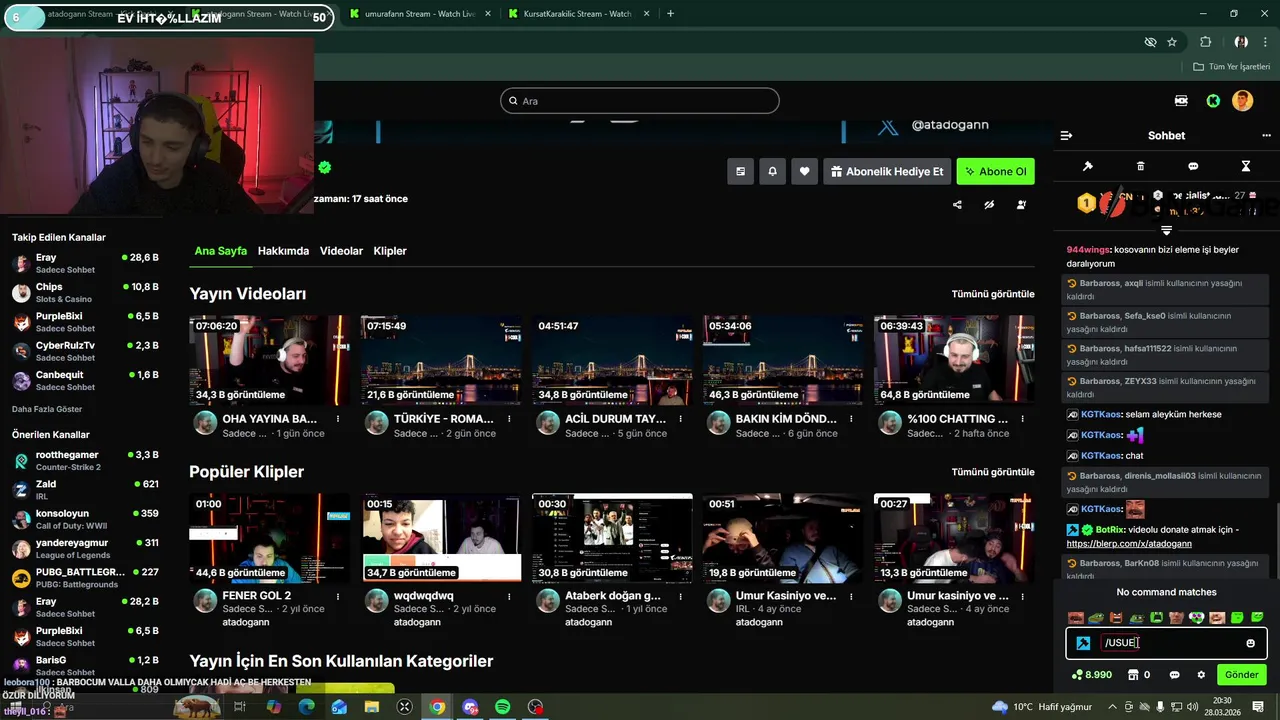Open the OHA YAYINA BA... video thumbnail
1280x720 pixels.
pyautogui.click(x=270, y=360)
